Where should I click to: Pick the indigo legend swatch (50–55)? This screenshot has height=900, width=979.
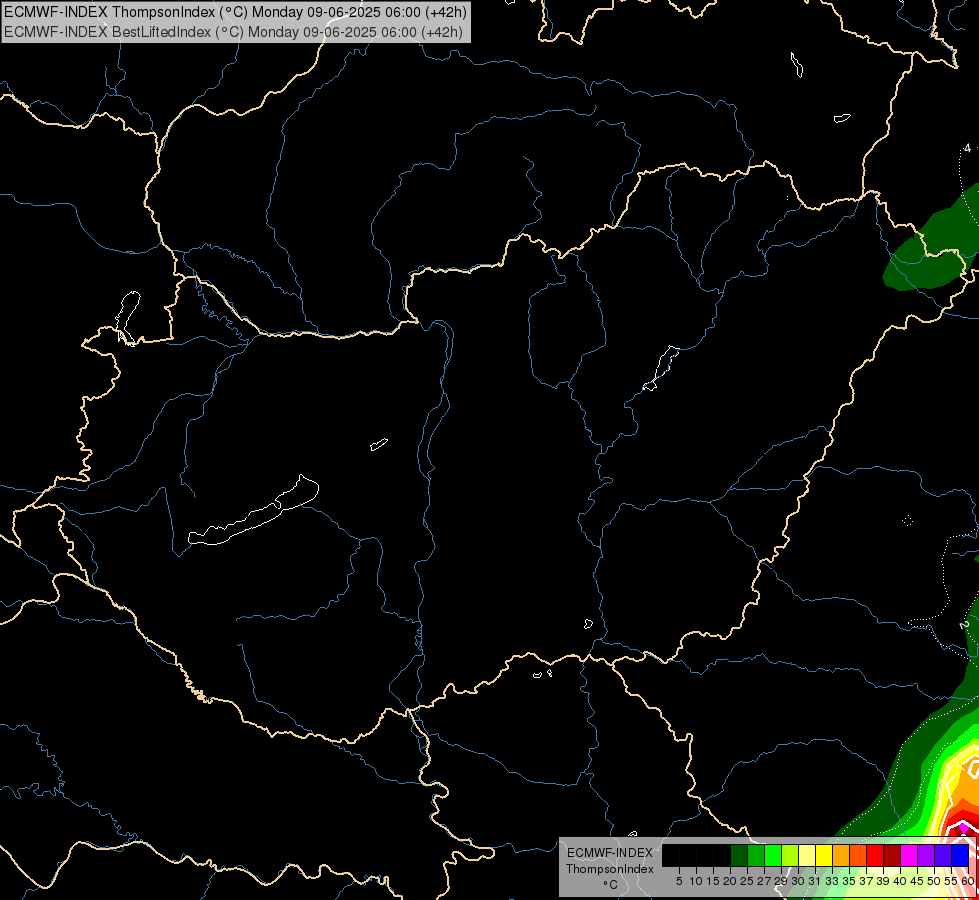coord(943,855)
